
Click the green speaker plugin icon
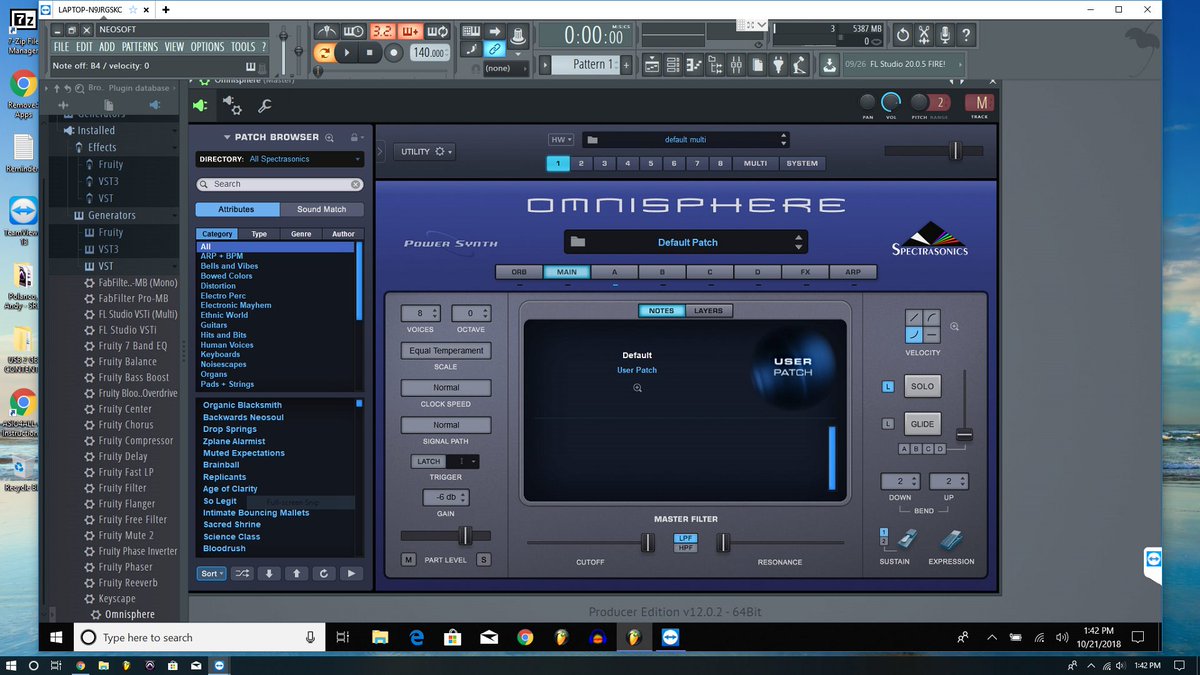pos(201,105)
